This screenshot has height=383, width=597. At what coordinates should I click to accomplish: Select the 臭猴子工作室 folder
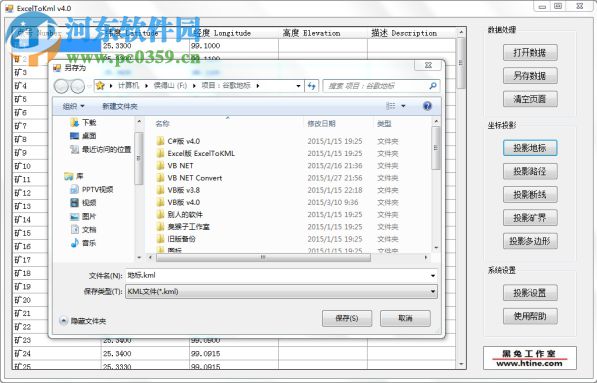[x=183, y=227]
